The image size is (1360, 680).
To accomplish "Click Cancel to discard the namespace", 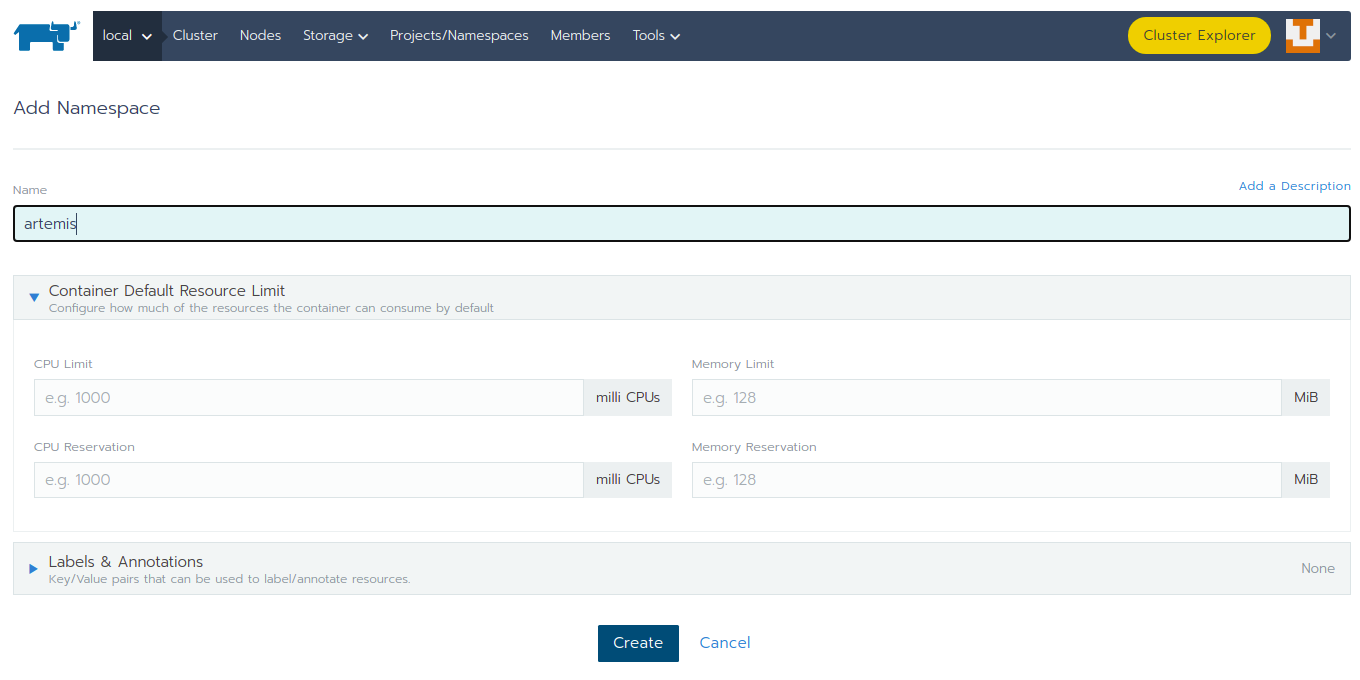I will (724, 642).
